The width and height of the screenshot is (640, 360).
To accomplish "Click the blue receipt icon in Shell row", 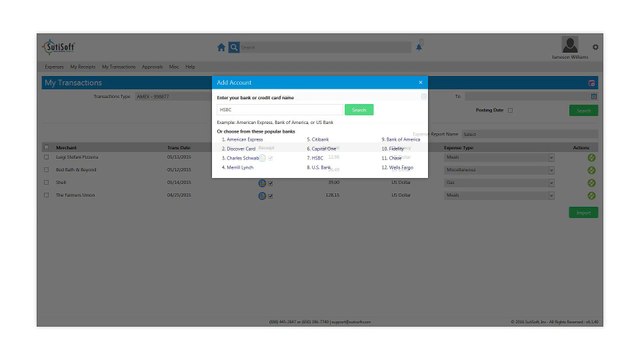I will (x=262, y=183).
